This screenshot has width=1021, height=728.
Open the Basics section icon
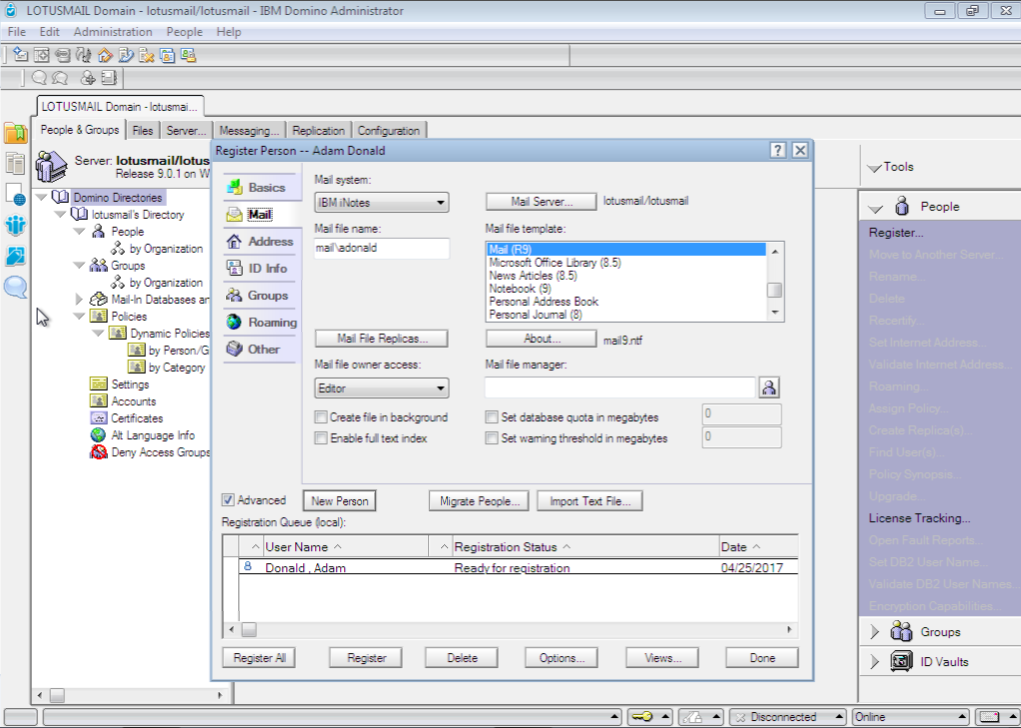tap(234, 188)
